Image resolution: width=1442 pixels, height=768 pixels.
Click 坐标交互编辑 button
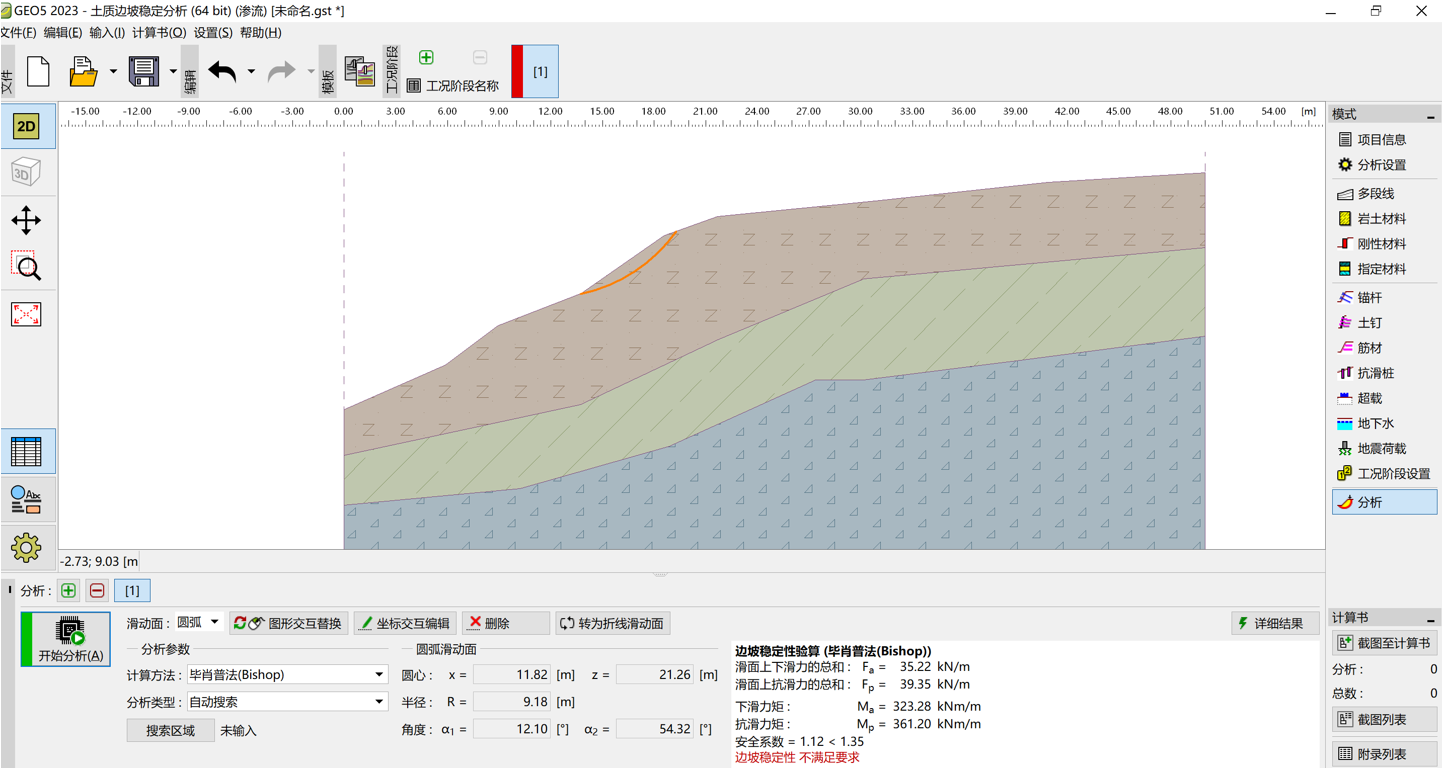point(405,623)
